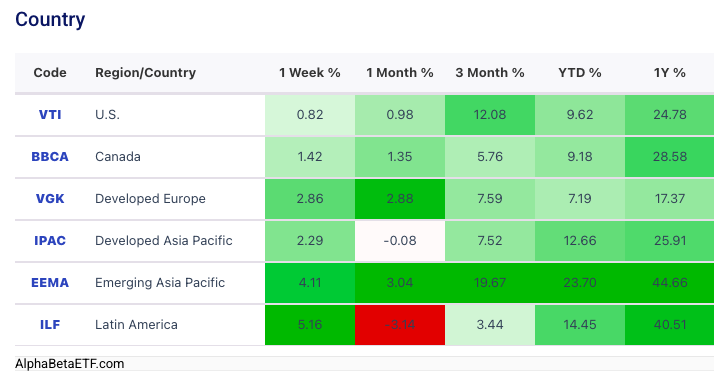Click the Code column header

point(50,73)
